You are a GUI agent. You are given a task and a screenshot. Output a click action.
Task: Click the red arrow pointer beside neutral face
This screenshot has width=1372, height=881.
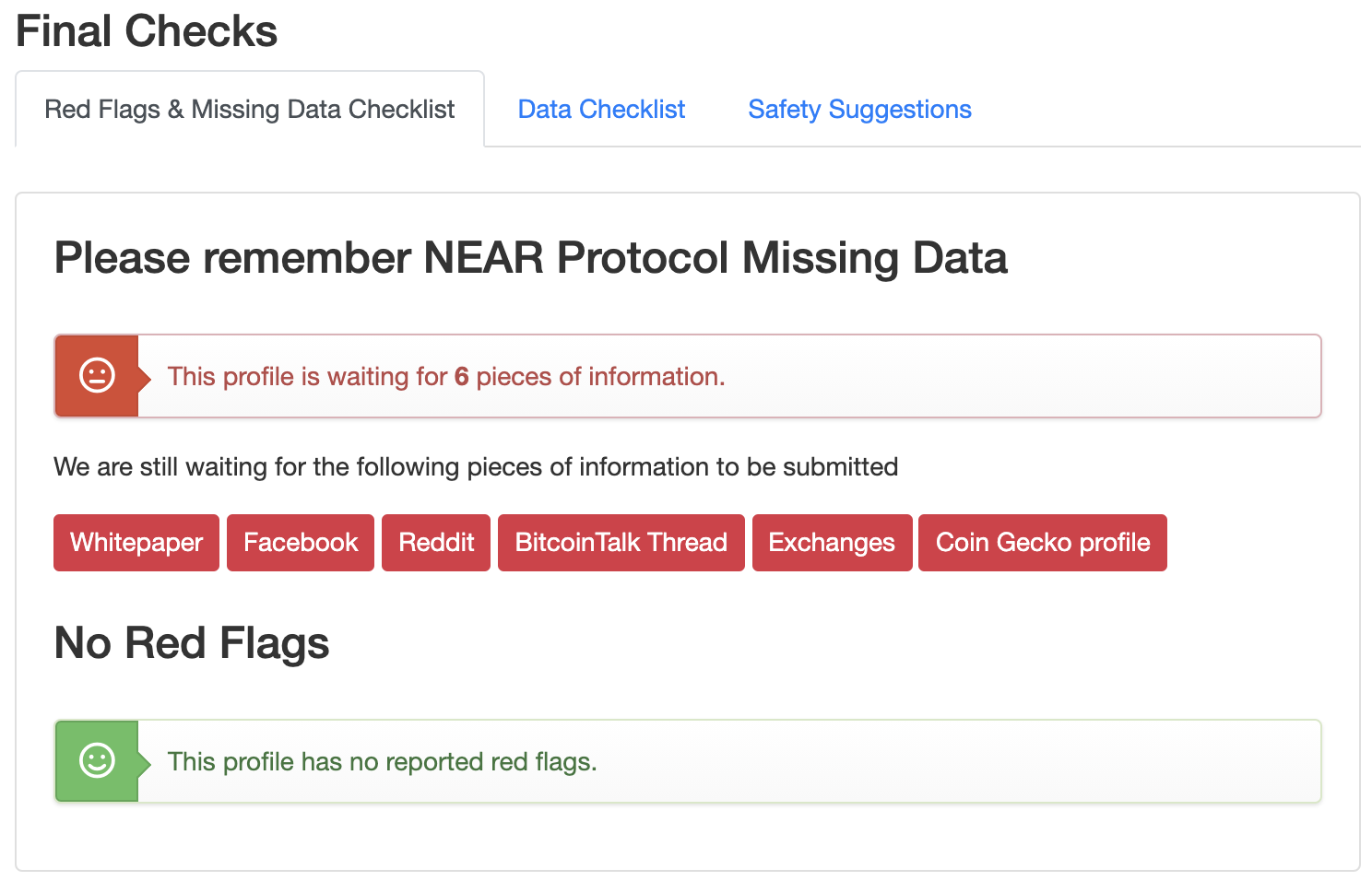coord(144,377)
